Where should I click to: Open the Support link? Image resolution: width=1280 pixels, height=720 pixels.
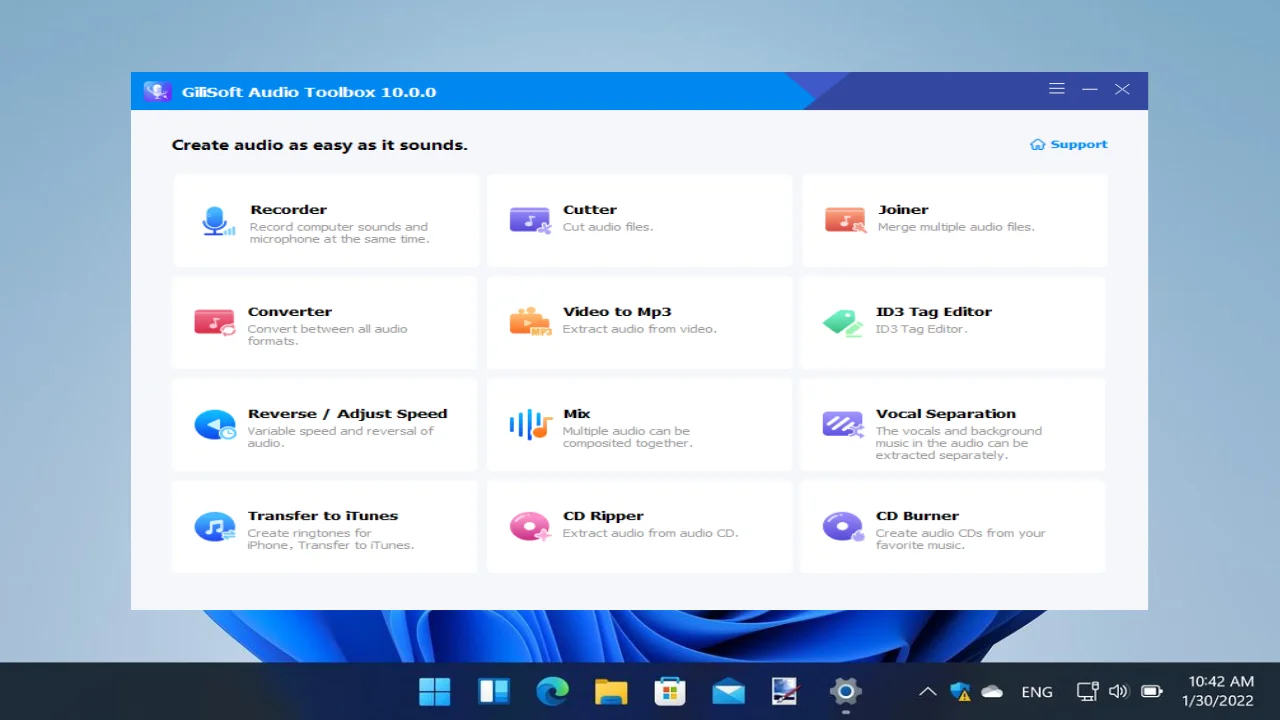point(1069,144)
